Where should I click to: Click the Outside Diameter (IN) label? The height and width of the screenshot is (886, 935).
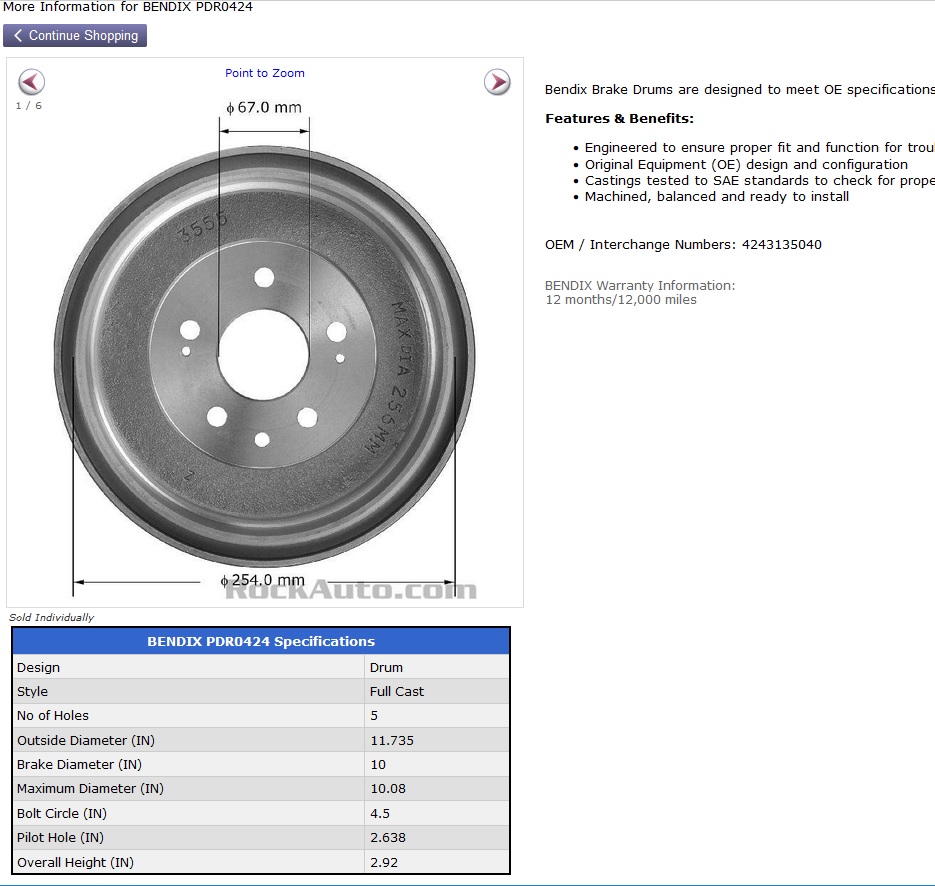click(86, 740)
